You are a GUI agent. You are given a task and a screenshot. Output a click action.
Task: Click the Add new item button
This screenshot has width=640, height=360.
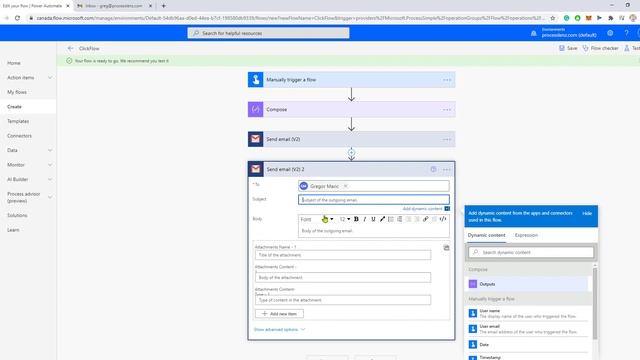[279, 313]
